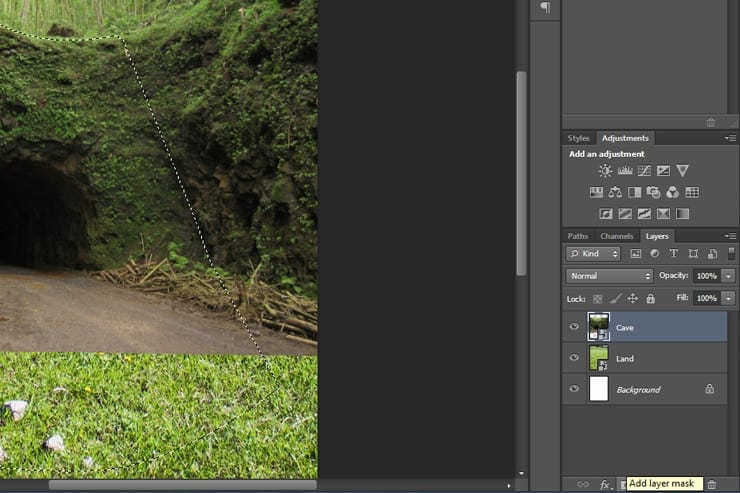Viewport: 740px width, 493px height.
Task: Add an Invert adjustment
Action: click(605, 214)
